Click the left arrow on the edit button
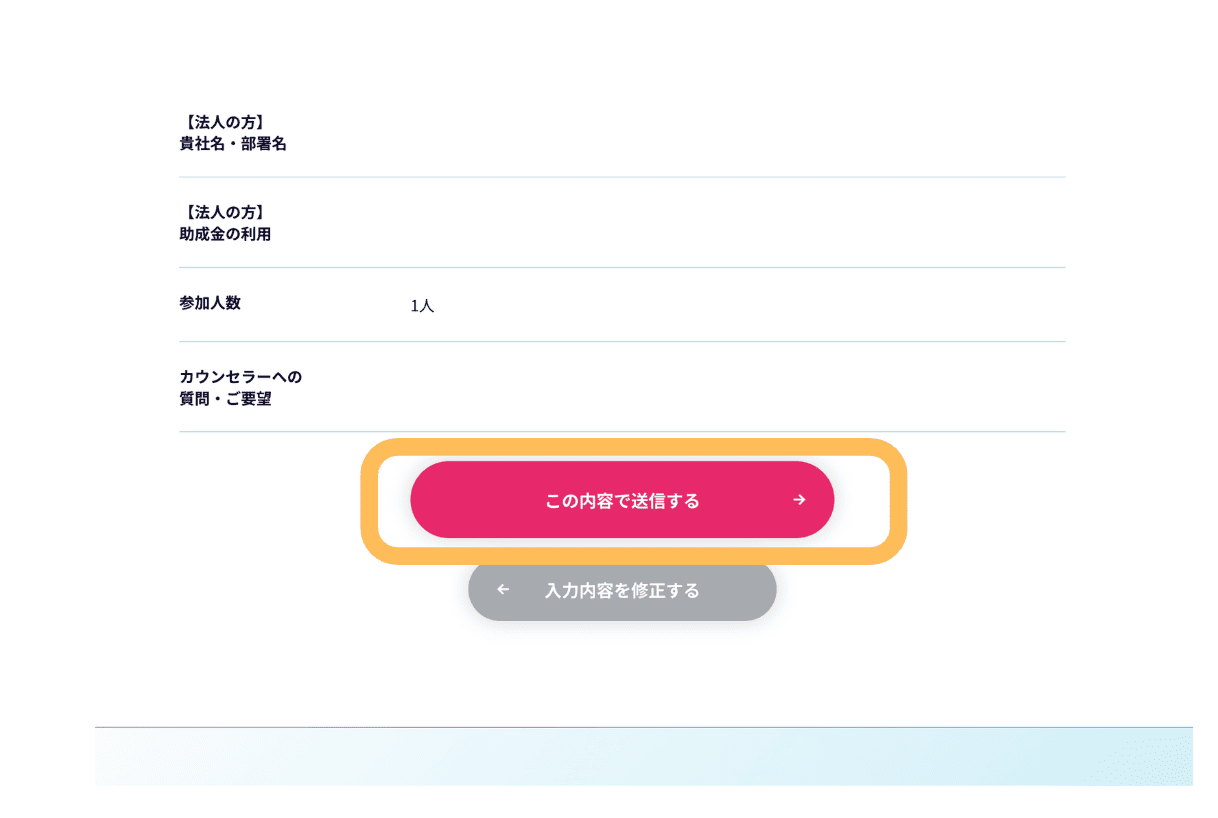The height and width of the screenshot is (818, 1218). 503,590
